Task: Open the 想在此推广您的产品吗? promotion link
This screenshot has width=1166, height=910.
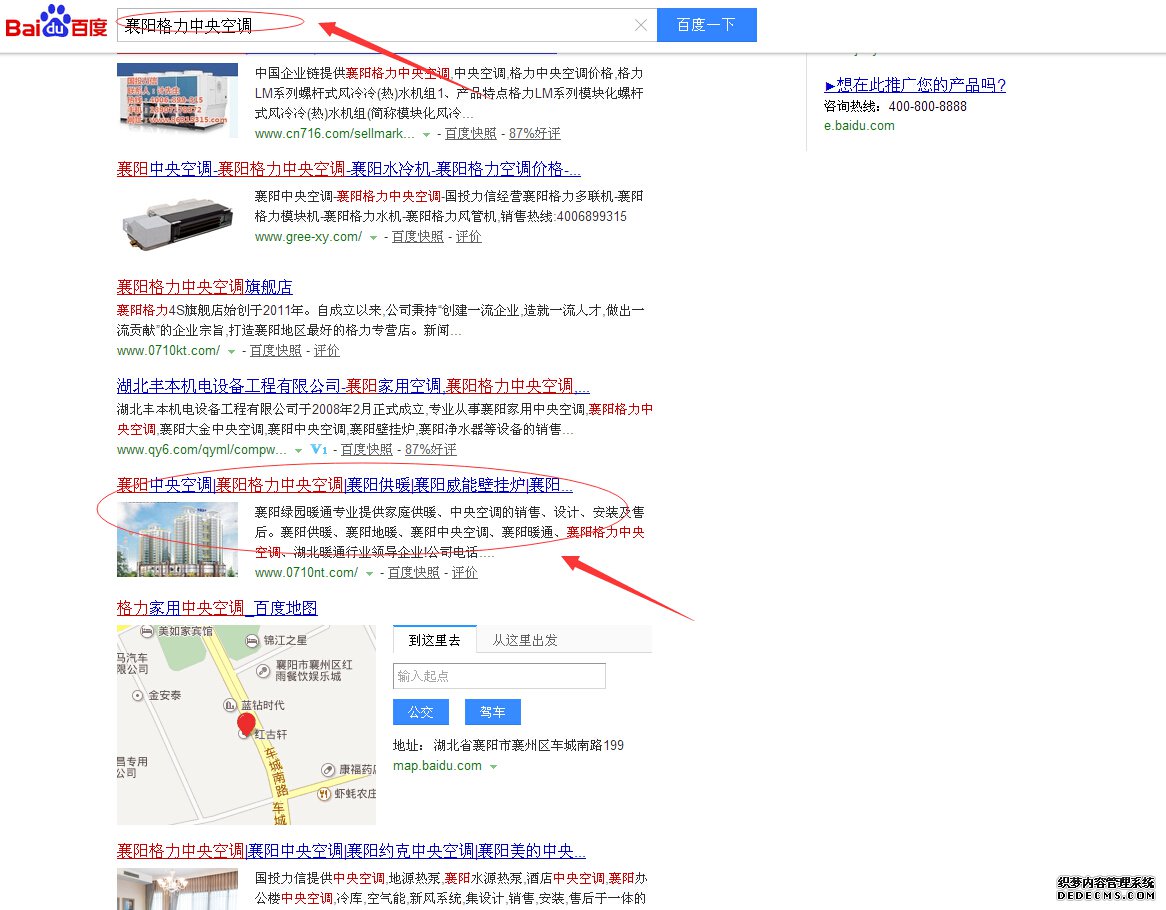Action: pyautogui.click(x=915, y=85)
